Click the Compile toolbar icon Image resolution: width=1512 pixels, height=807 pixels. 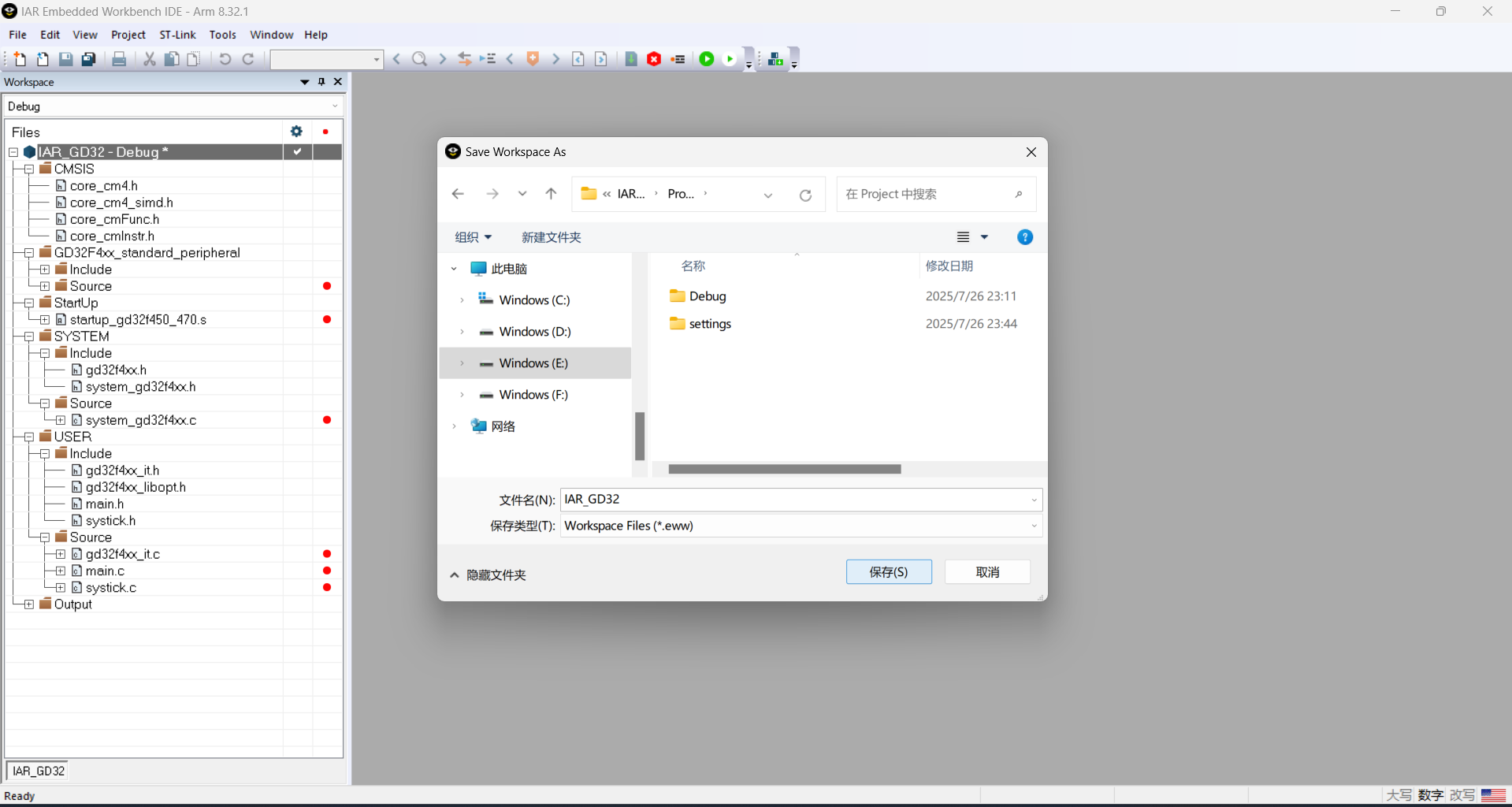click(x=631, y=59)
